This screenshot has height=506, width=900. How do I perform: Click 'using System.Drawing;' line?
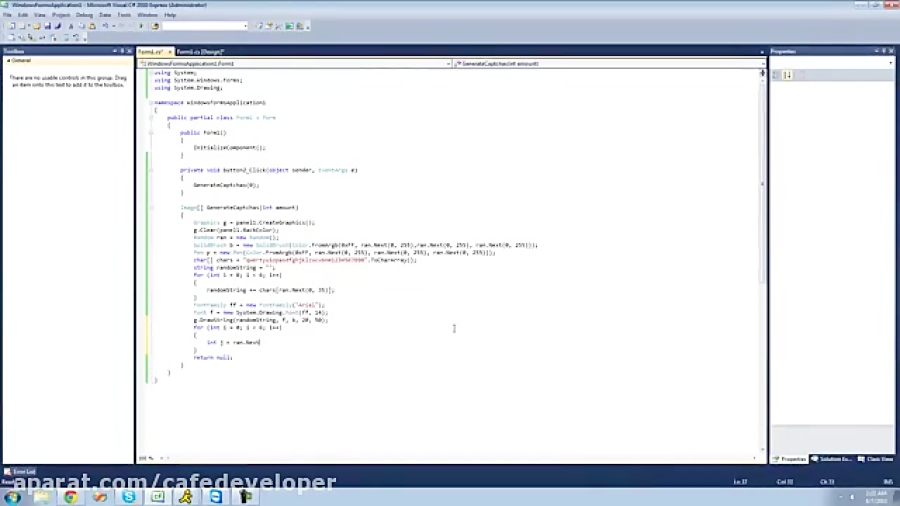click(188, 88)
